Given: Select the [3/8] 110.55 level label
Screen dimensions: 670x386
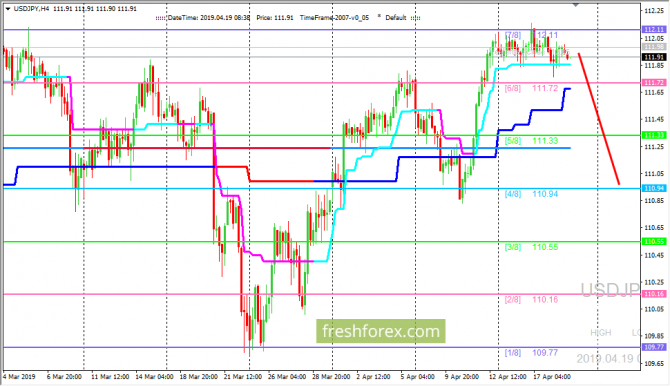Looking at the screenshot, I should tap(531, 247).
